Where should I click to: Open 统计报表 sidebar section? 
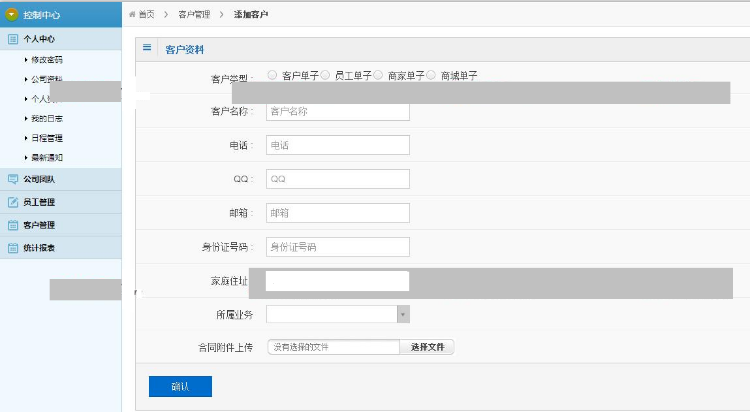click(61, 248)
